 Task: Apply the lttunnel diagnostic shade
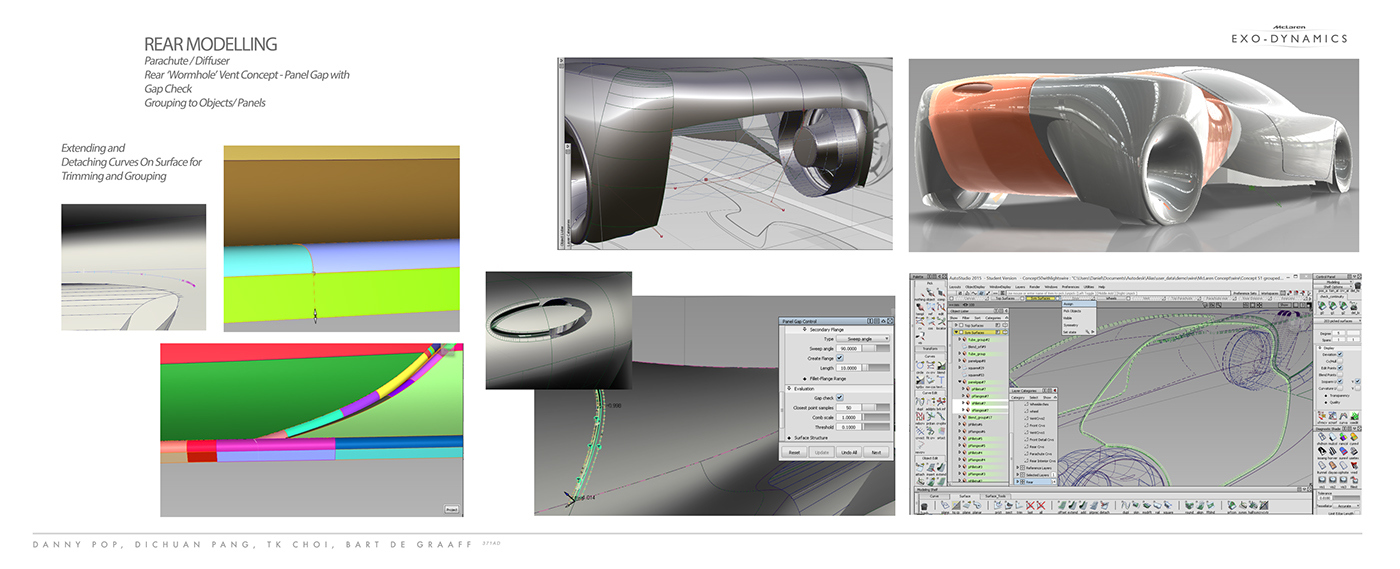click(1322, 466)
